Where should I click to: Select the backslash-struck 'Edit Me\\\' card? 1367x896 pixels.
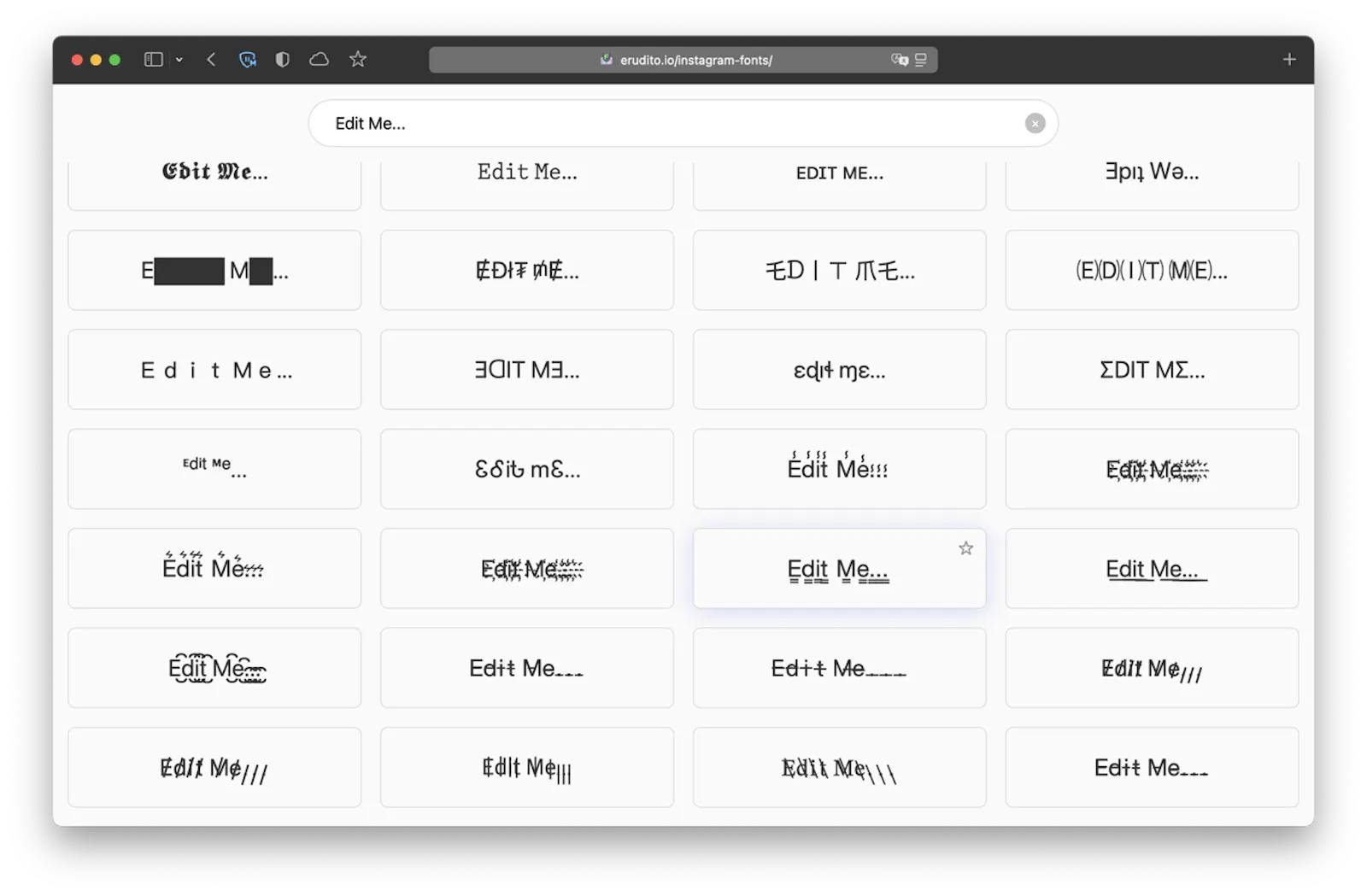click(x=840, y=767)
